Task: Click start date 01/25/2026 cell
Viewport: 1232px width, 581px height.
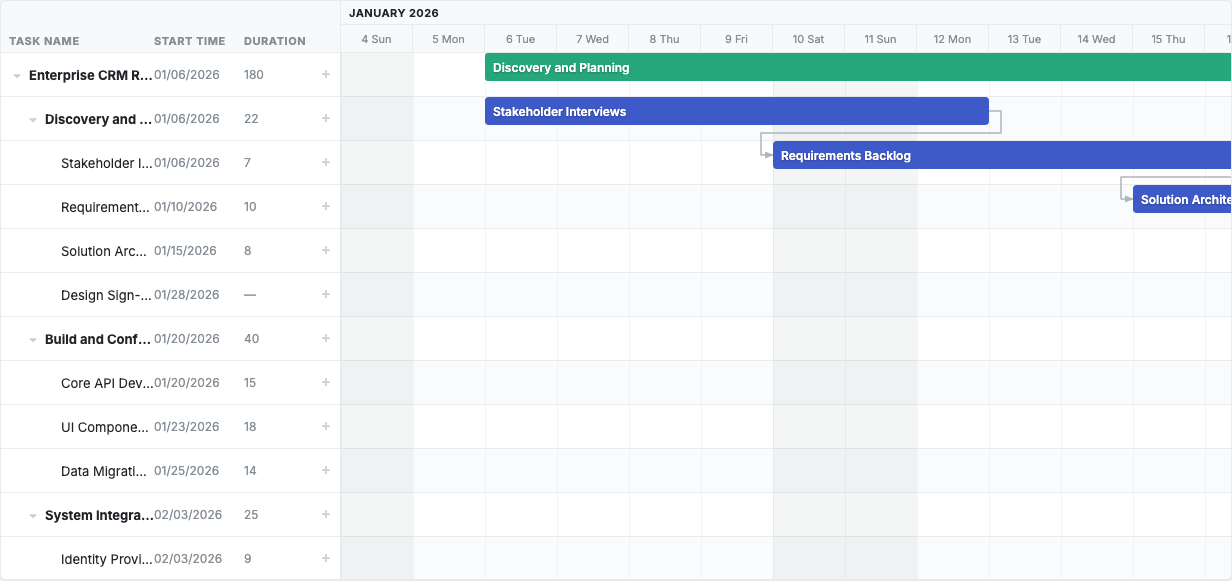Action: pyautogui.click(x=187, y=471)
